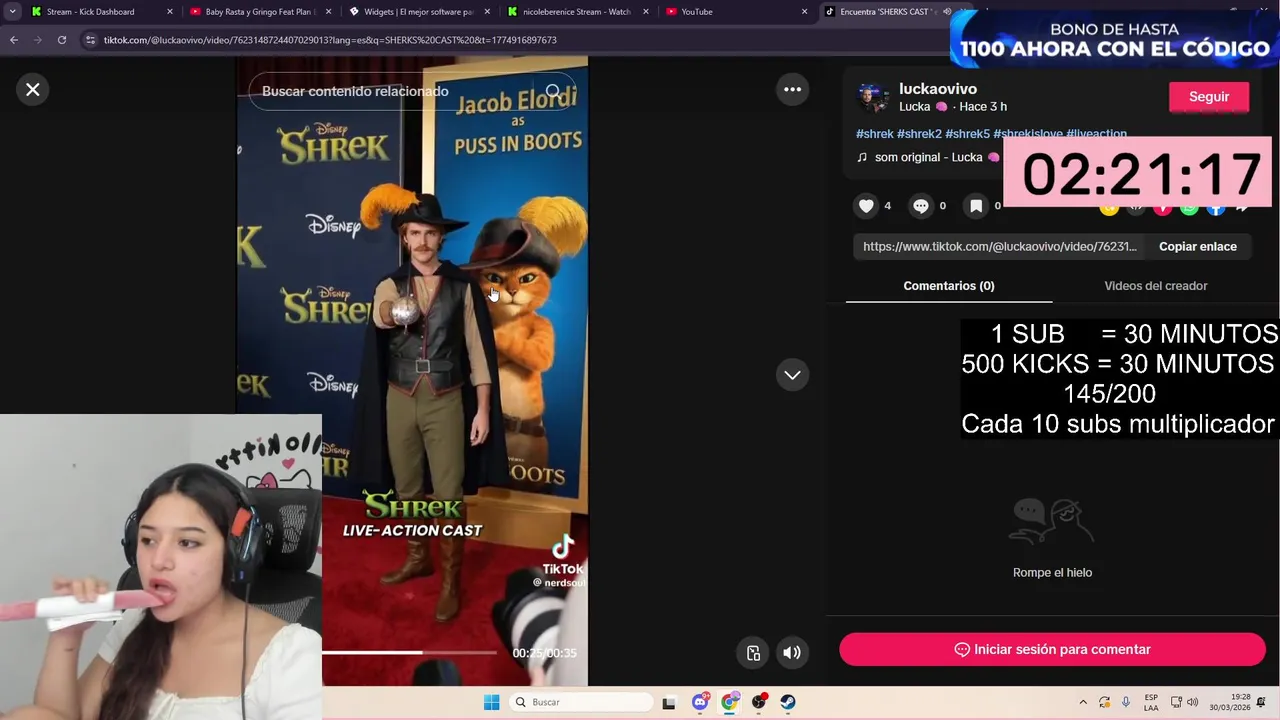Open clock showing 19:28 date panel
This screenshot has height=720, width=1280.
pos(1230,702)
